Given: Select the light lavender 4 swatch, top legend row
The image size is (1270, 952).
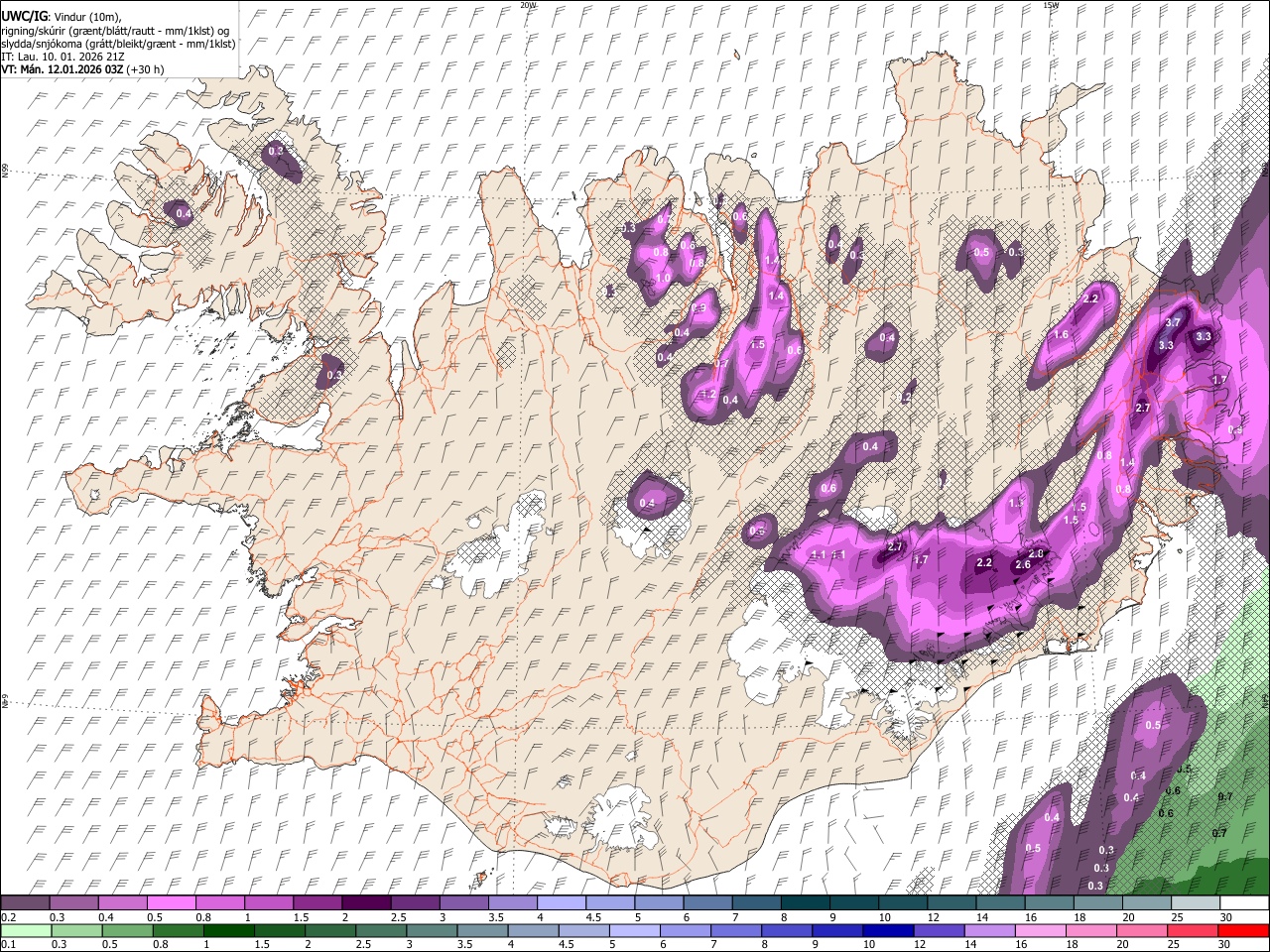Looking at the screenshot, I should pos(561,903).
